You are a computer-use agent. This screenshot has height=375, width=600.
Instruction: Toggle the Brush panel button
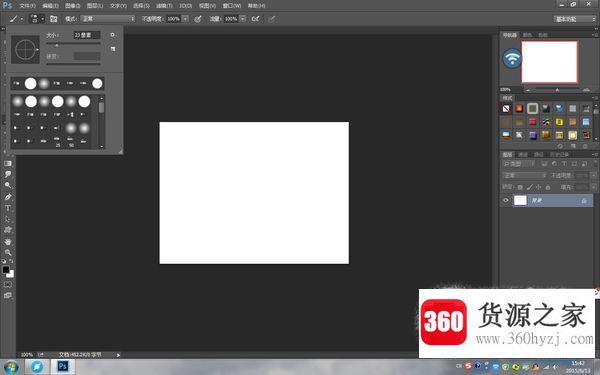pos(54,19)
